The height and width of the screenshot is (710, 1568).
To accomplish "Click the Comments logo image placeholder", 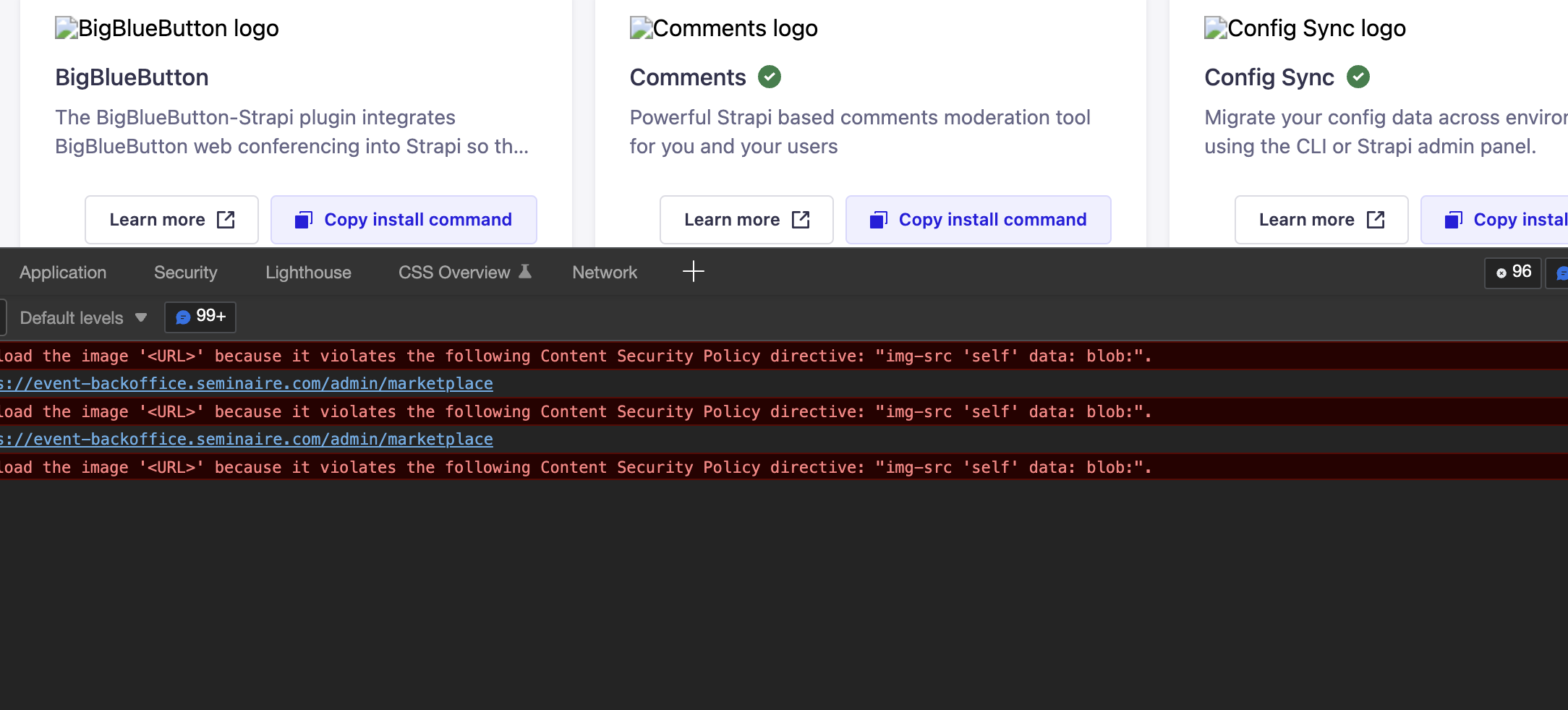I will 724,28.
